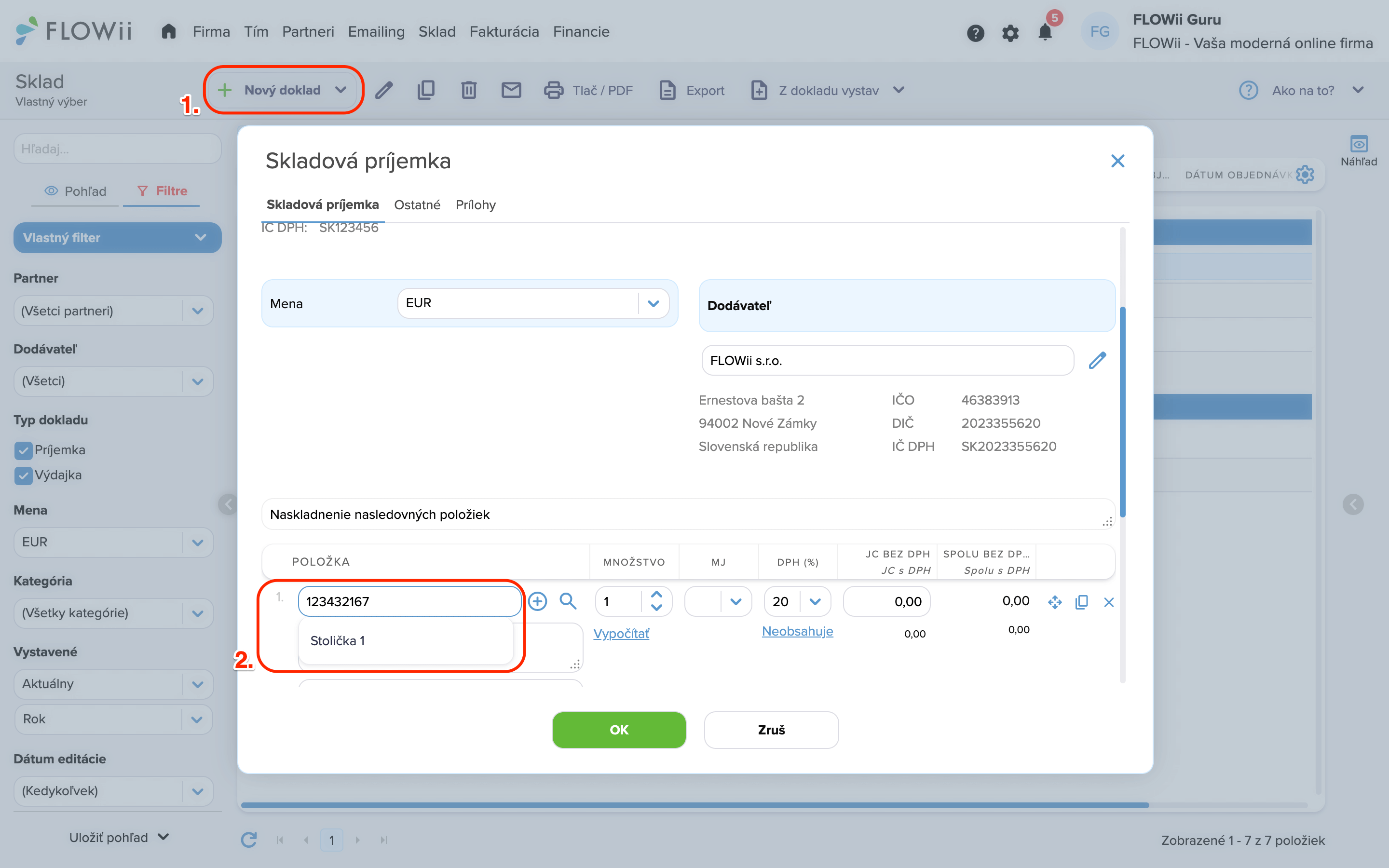
Task: Click the send email envelope icon
Action: coord(511,90)
